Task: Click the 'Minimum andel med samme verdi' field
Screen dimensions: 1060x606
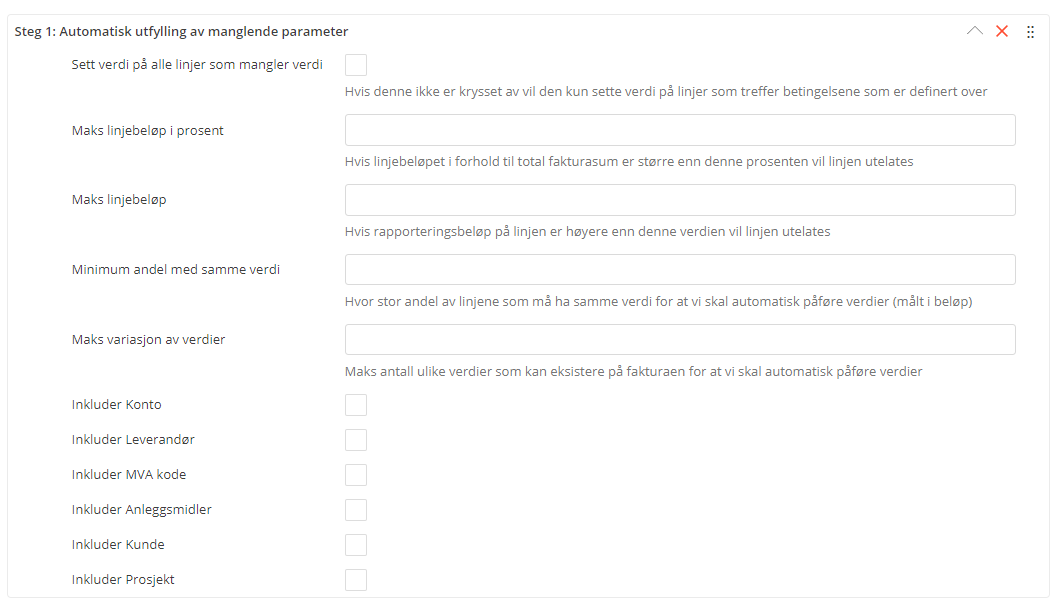Action: (x=680, y=270)
